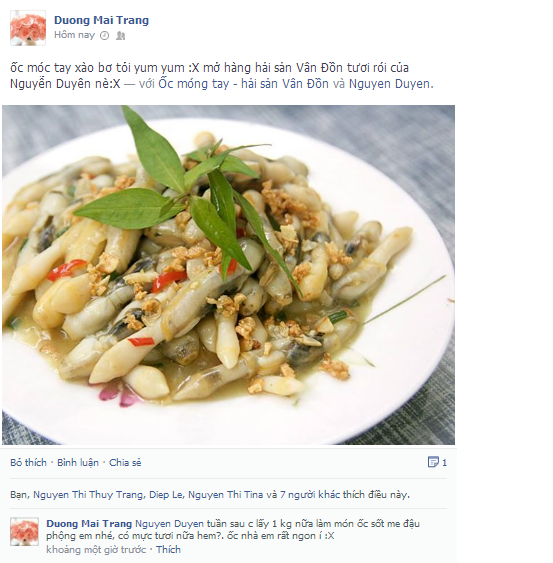The height and width of the screenshot is (563, 553).
Task: Click Bình luận to comment
Action: [78, 462]
